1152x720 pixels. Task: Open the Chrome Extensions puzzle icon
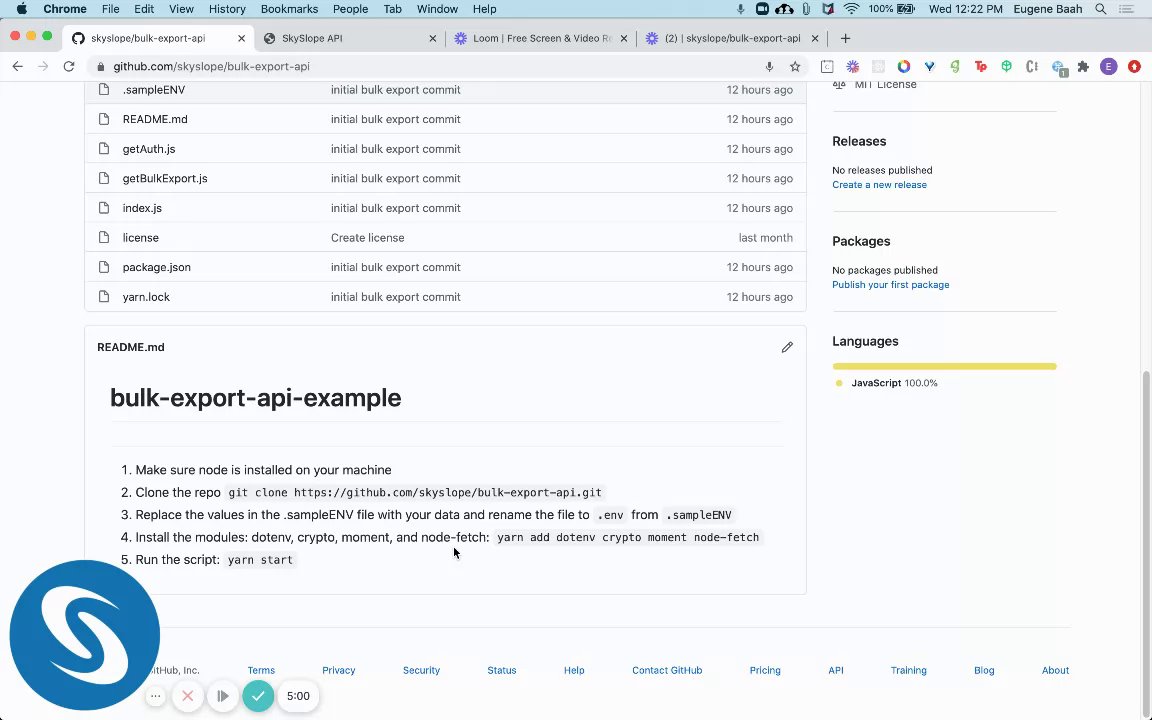coord(1083,67)
